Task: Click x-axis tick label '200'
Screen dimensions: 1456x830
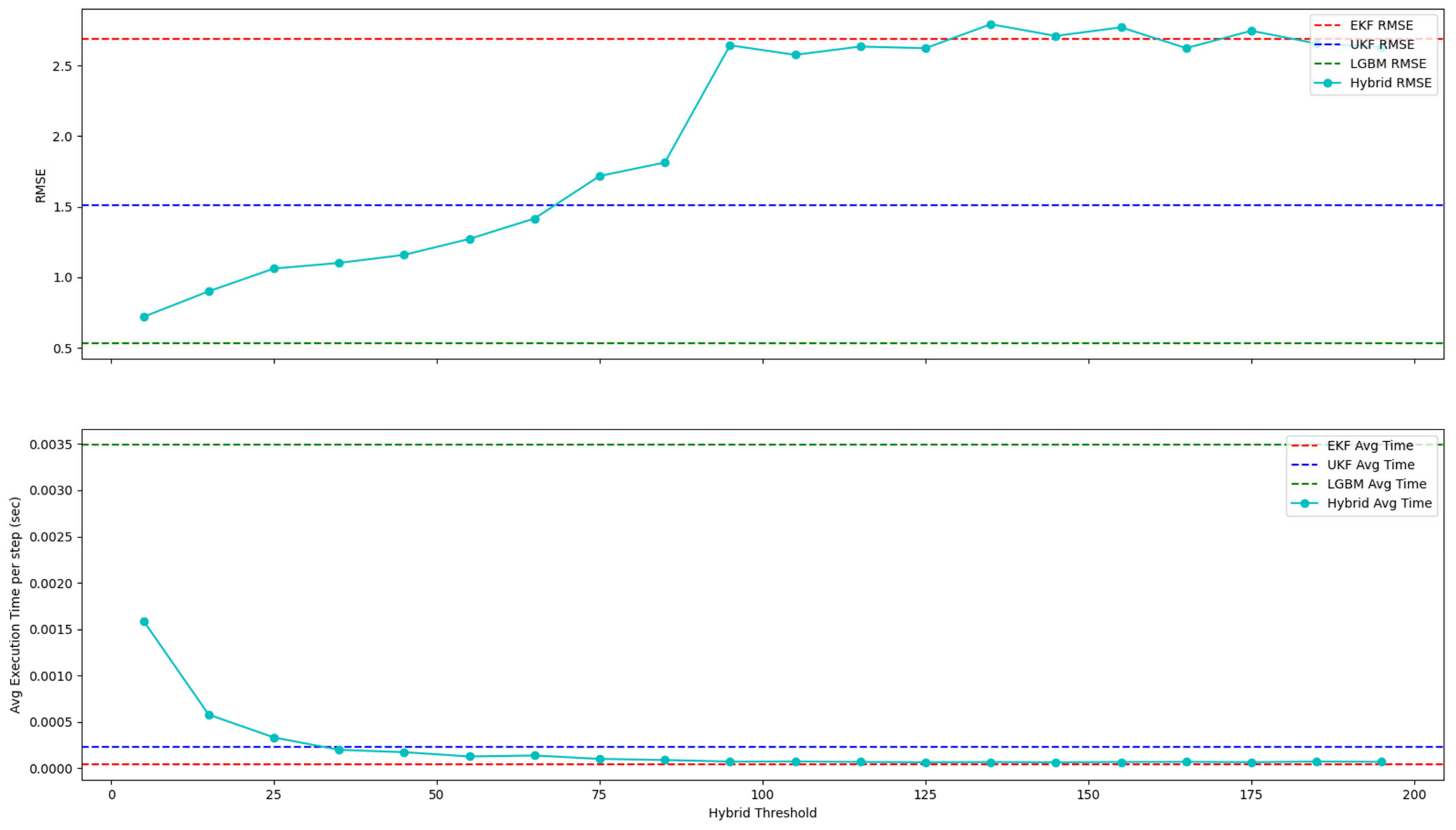Action: (1414, 795)
